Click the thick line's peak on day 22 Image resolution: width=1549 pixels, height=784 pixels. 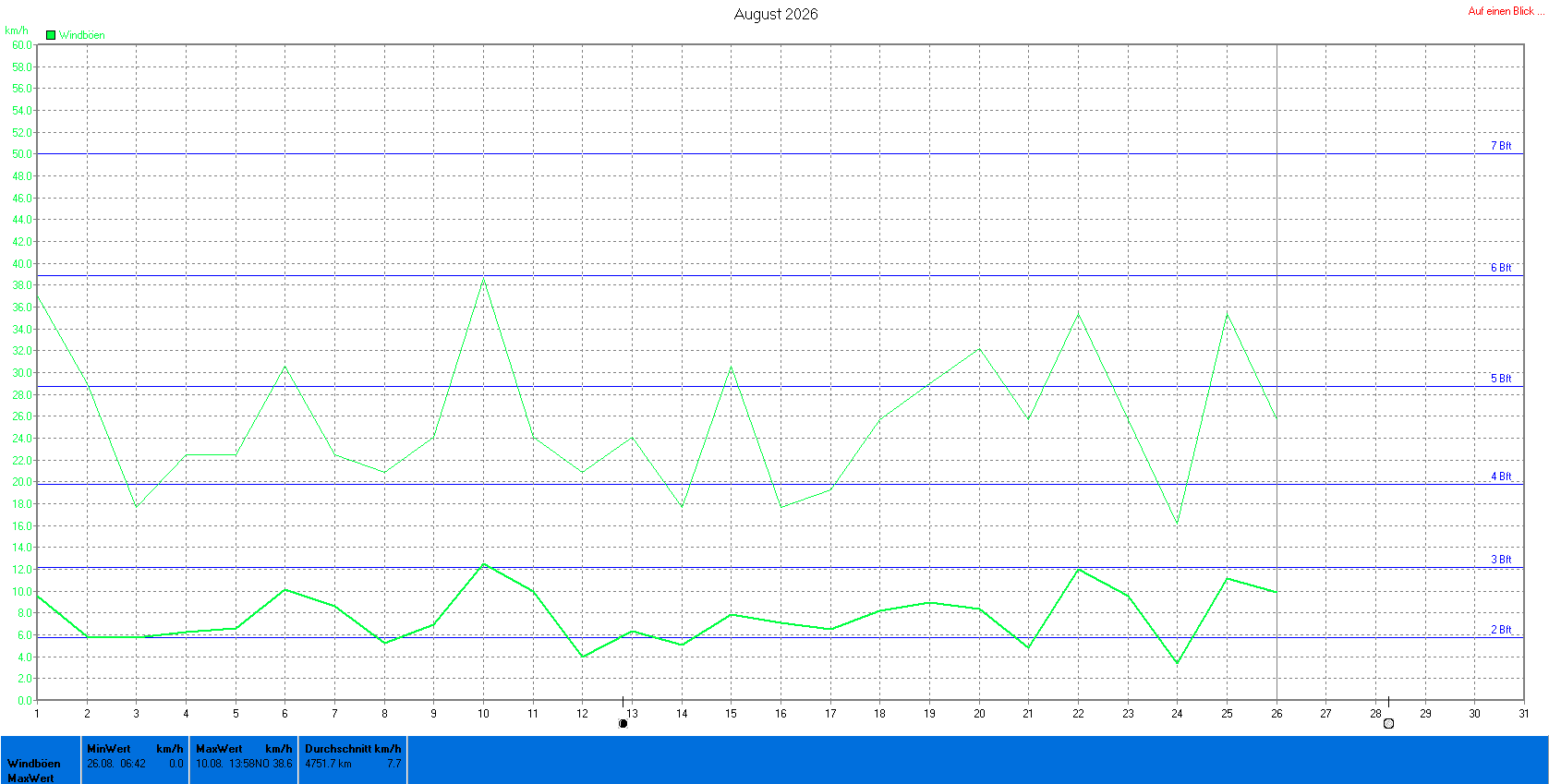(x=1079, y=569)
